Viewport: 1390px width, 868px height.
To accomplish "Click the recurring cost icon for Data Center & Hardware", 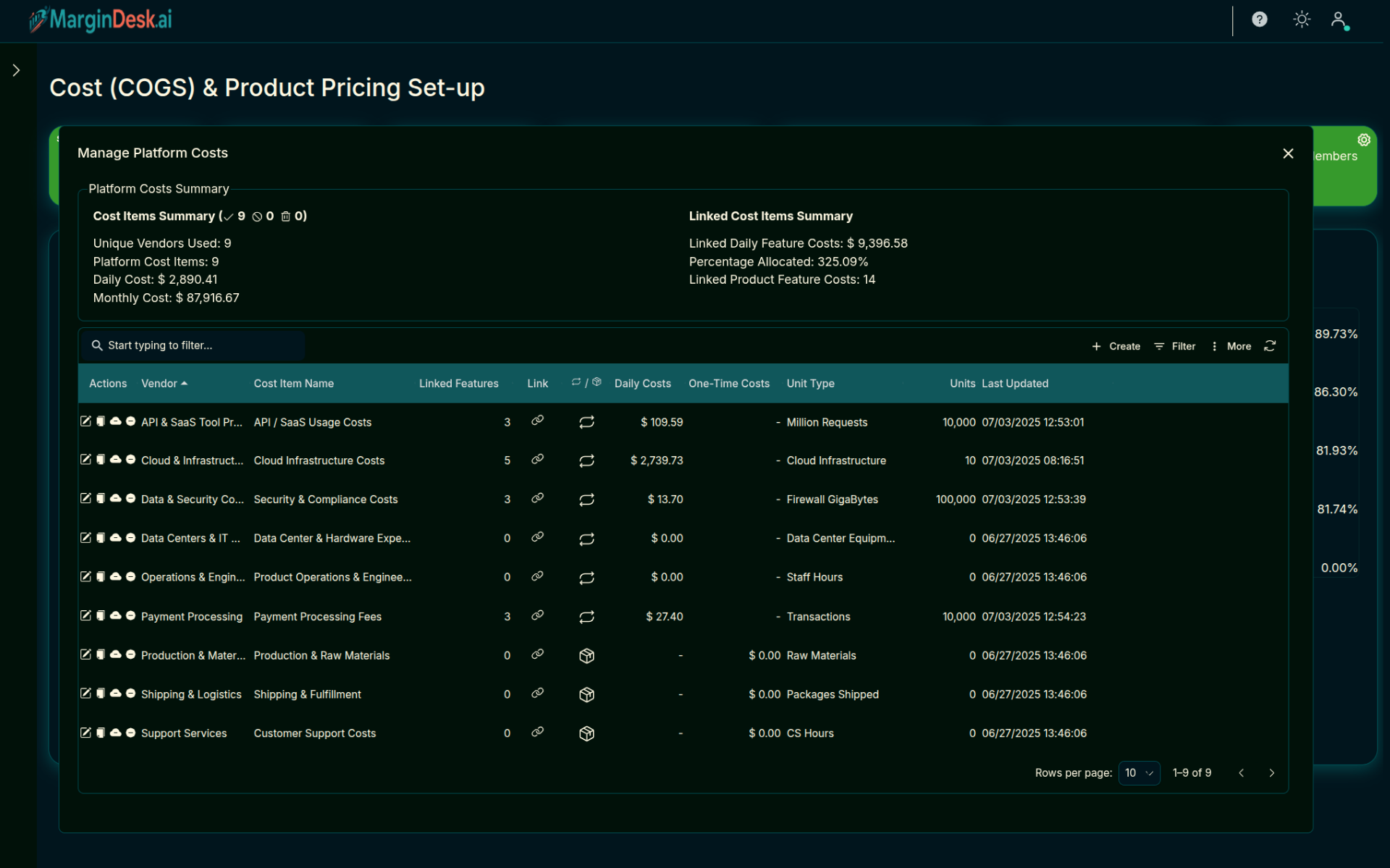I will coord(586,539).
